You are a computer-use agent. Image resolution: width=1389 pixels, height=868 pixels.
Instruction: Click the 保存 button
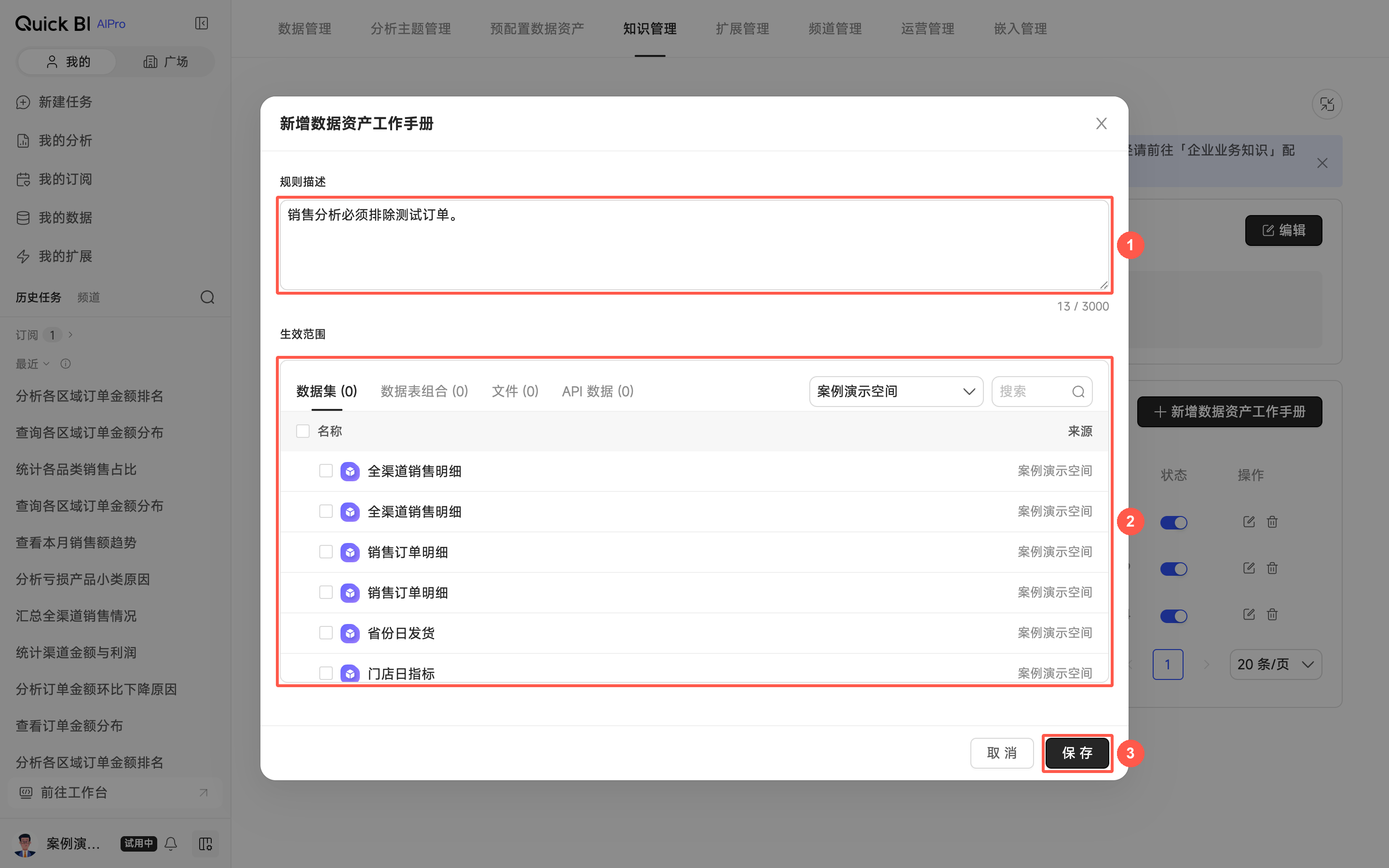point(1077,753)
